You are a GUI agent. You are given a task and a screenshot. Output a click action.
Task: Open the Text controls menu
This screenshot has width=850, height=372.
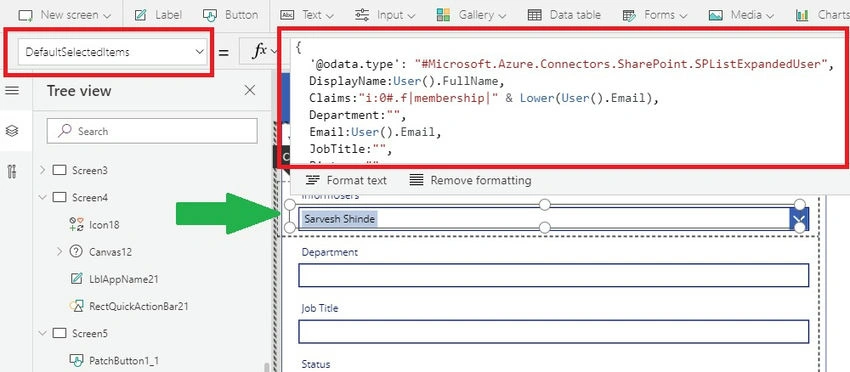(x=306, y=15)
